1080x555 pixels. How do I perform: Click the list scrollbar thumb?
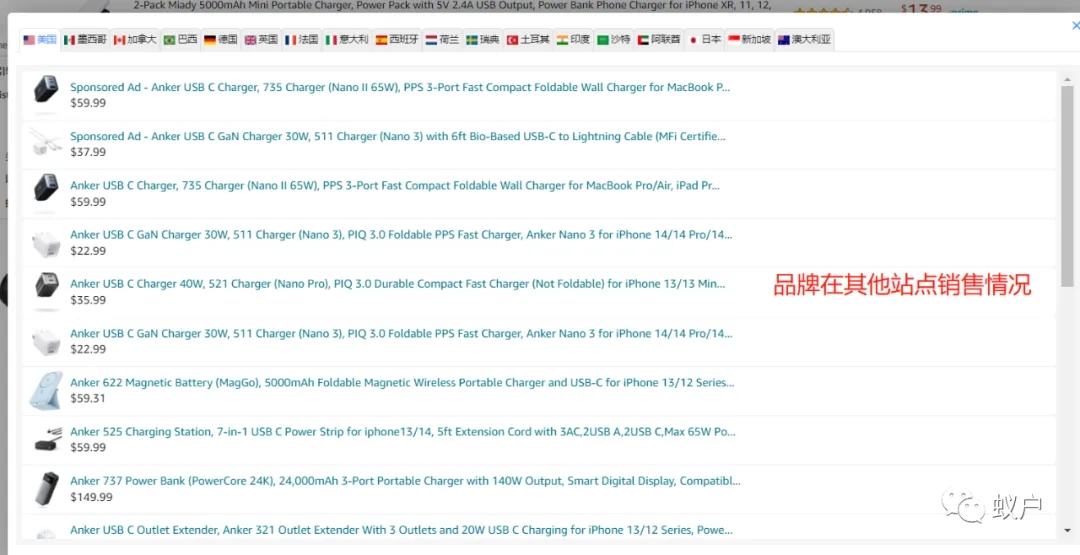tap(1067, 186)
